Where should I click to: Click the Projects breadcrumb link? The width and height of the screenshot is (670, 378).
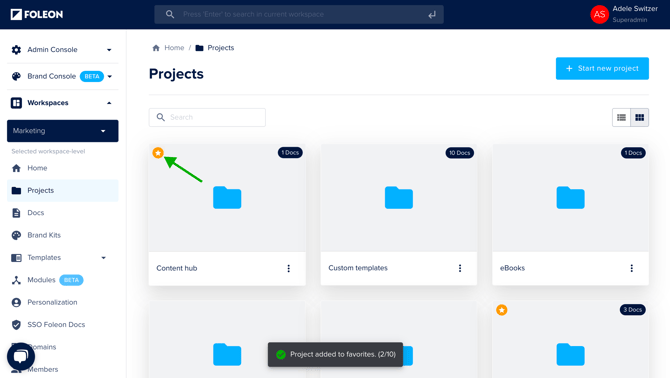tap(220, 48)
